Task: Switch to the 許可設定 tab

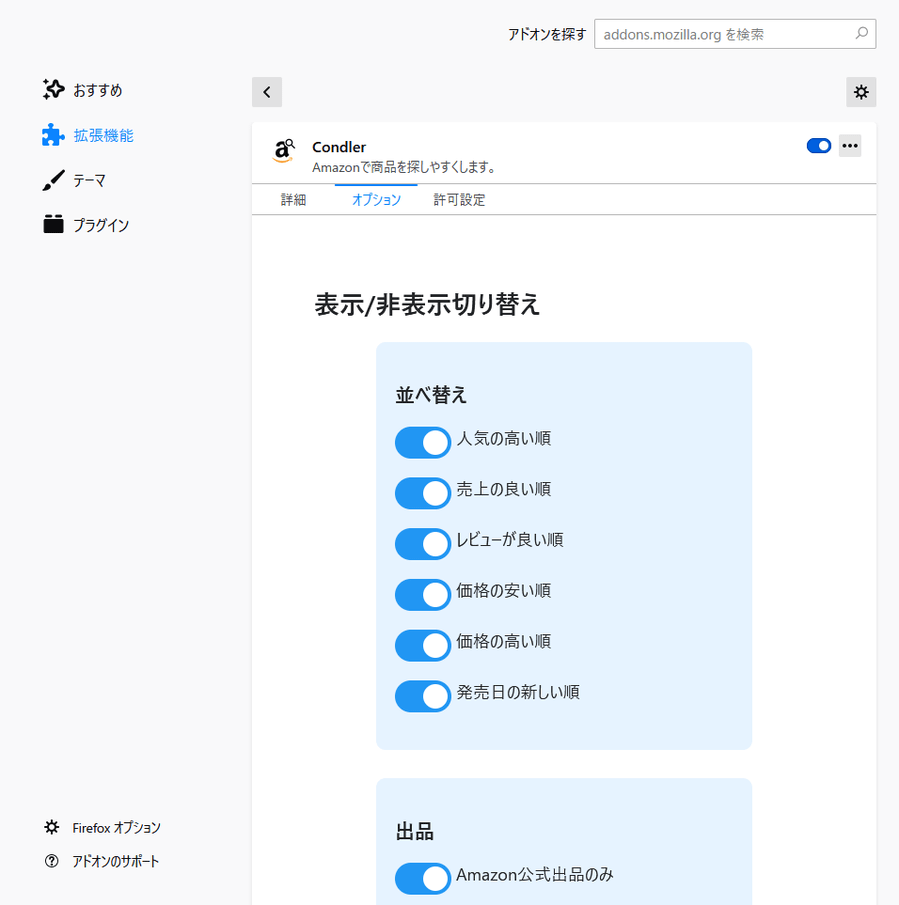Action: pyautogui.click(x=459, y=200)
